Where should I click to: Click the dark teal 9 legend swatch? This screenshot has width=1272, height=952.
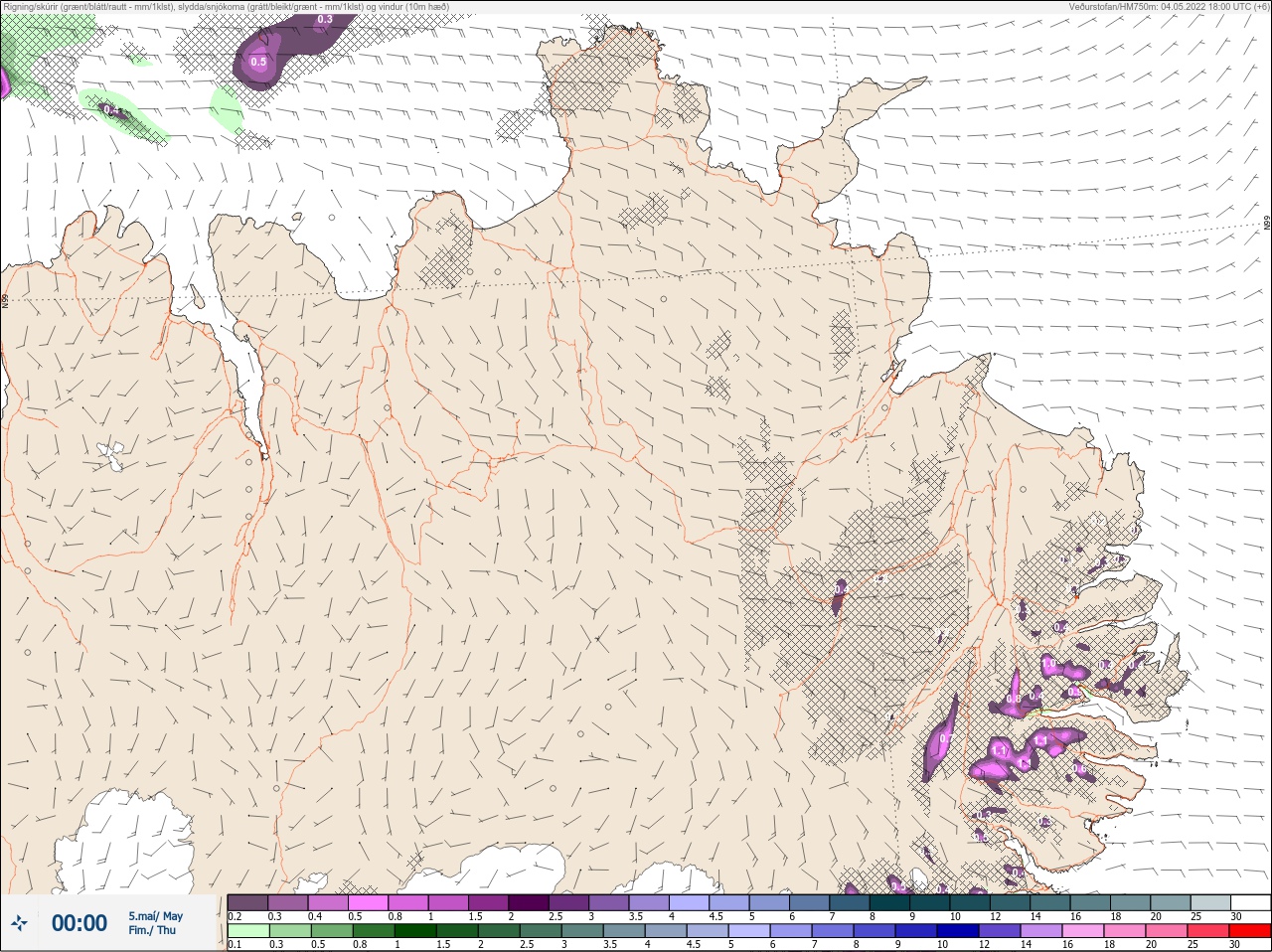click(x=930, y=902)
